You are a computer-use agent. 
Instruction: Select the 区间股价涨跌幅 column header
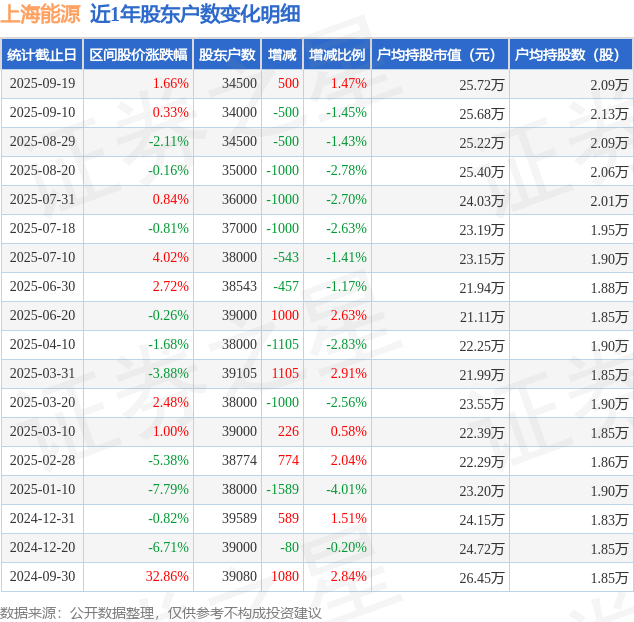137,55
